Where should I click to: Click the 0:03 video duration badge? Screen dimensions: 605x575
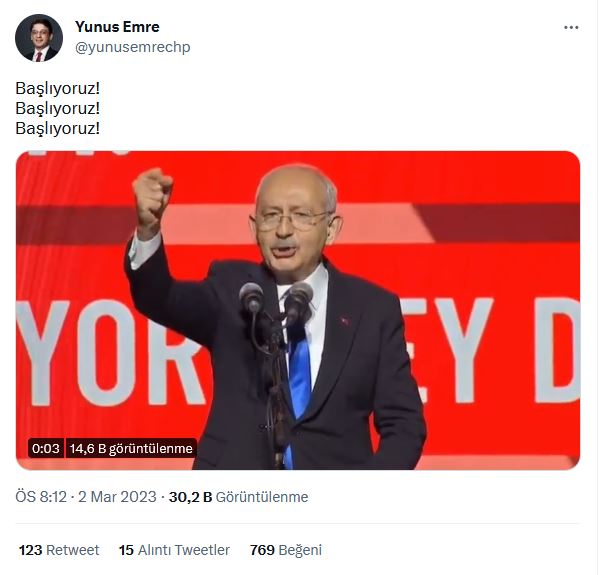tap(46, 448)
